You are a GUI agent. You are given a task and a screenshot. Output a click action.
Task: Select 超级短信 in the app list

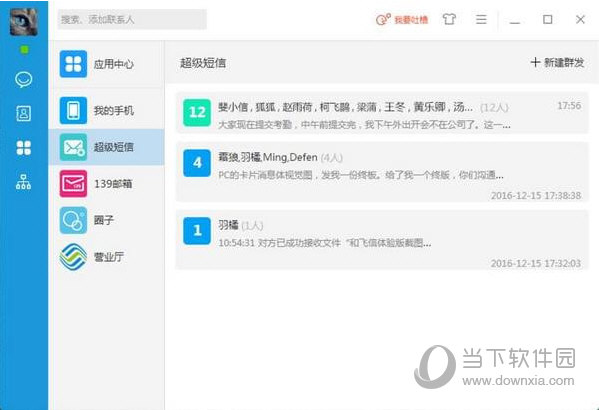click(107, 147)
